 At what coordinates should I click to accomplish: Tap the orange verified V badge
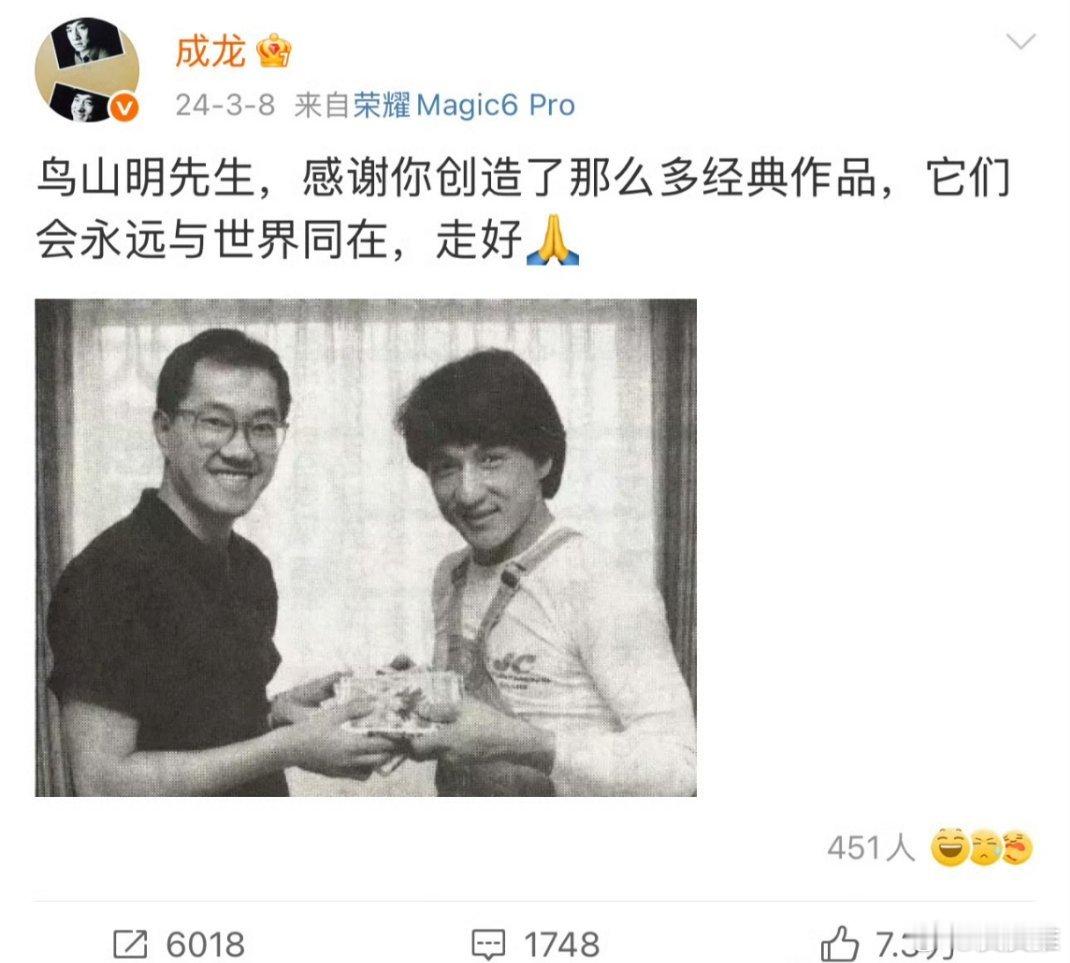coord(124,109)
